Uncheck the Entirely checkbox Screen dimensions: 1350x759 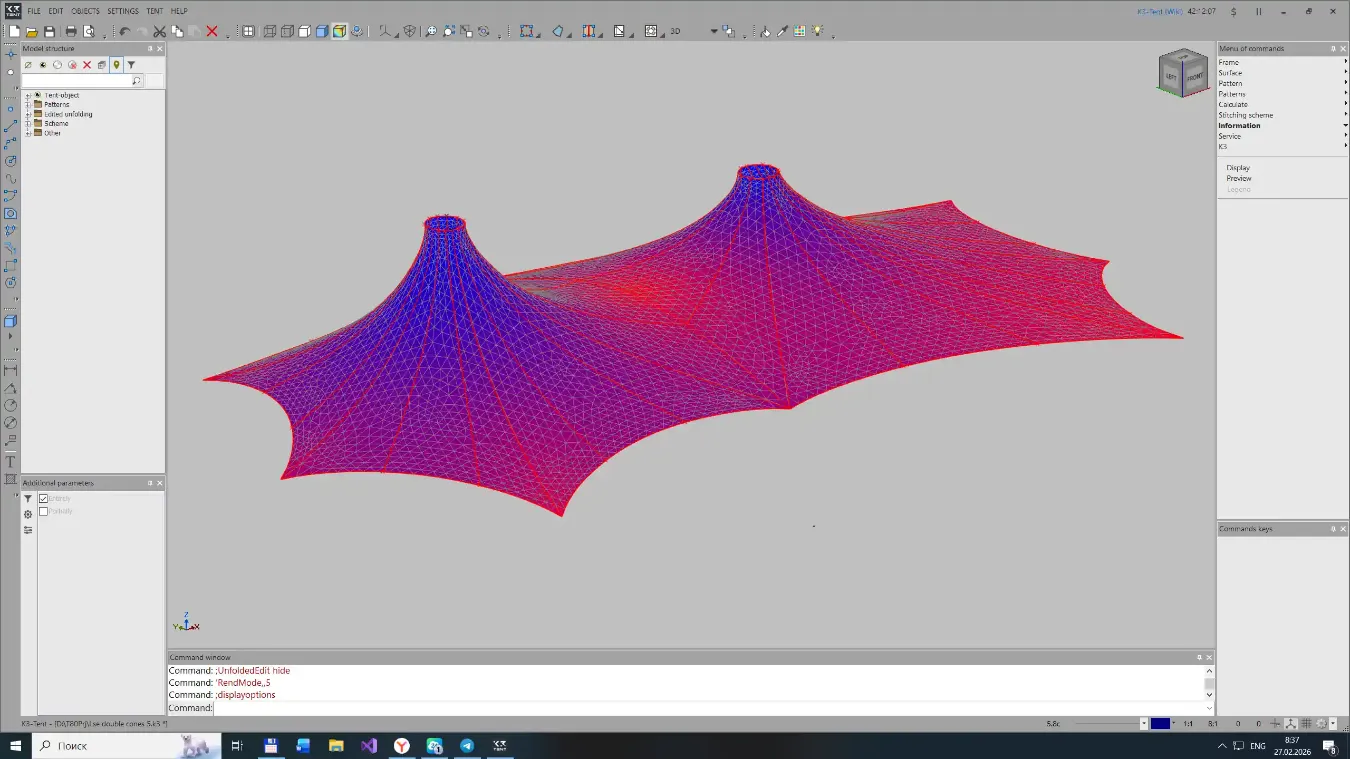click(x=44, y=498)
